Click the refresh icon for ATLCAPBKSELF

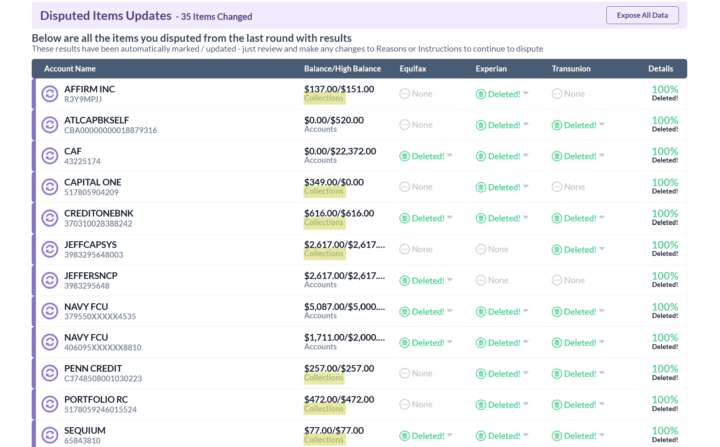point(50,125)
